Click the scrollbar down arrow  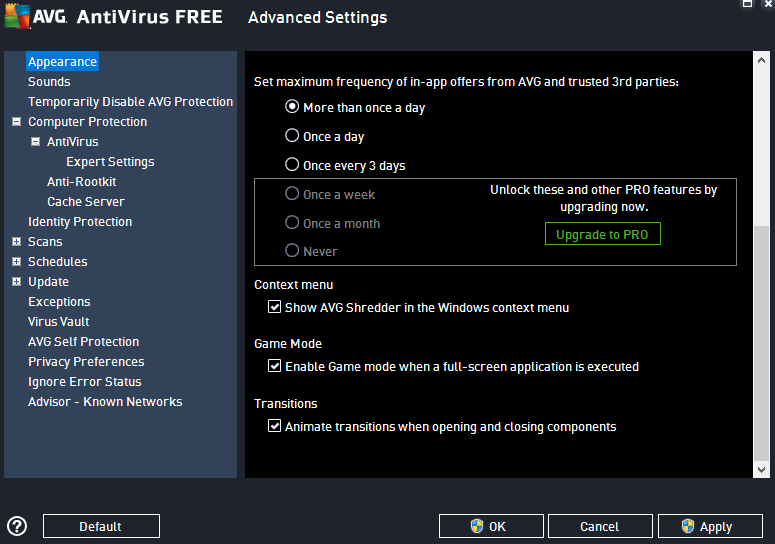[761, 469]
